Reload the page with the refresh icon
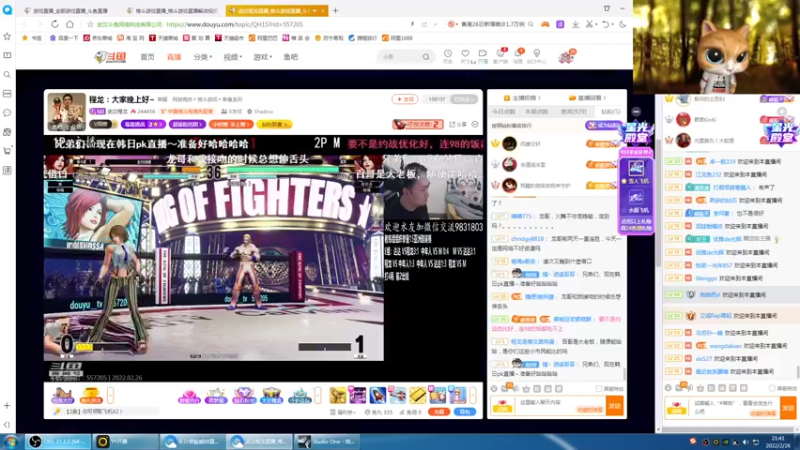Image resolution: width=800 pixels, height=450 pixels. [x=55, y=24]
